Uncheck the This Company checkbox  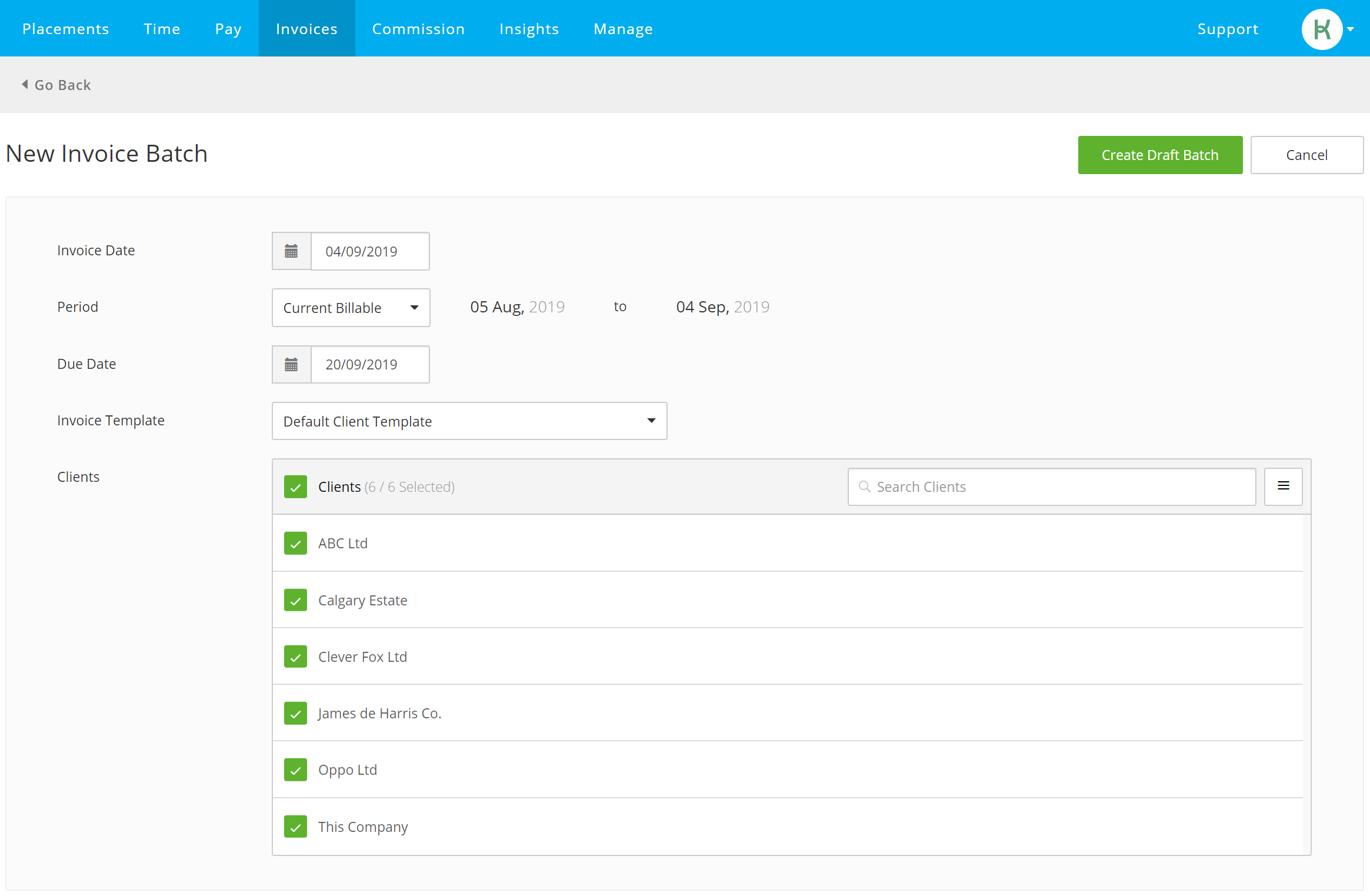295,827
